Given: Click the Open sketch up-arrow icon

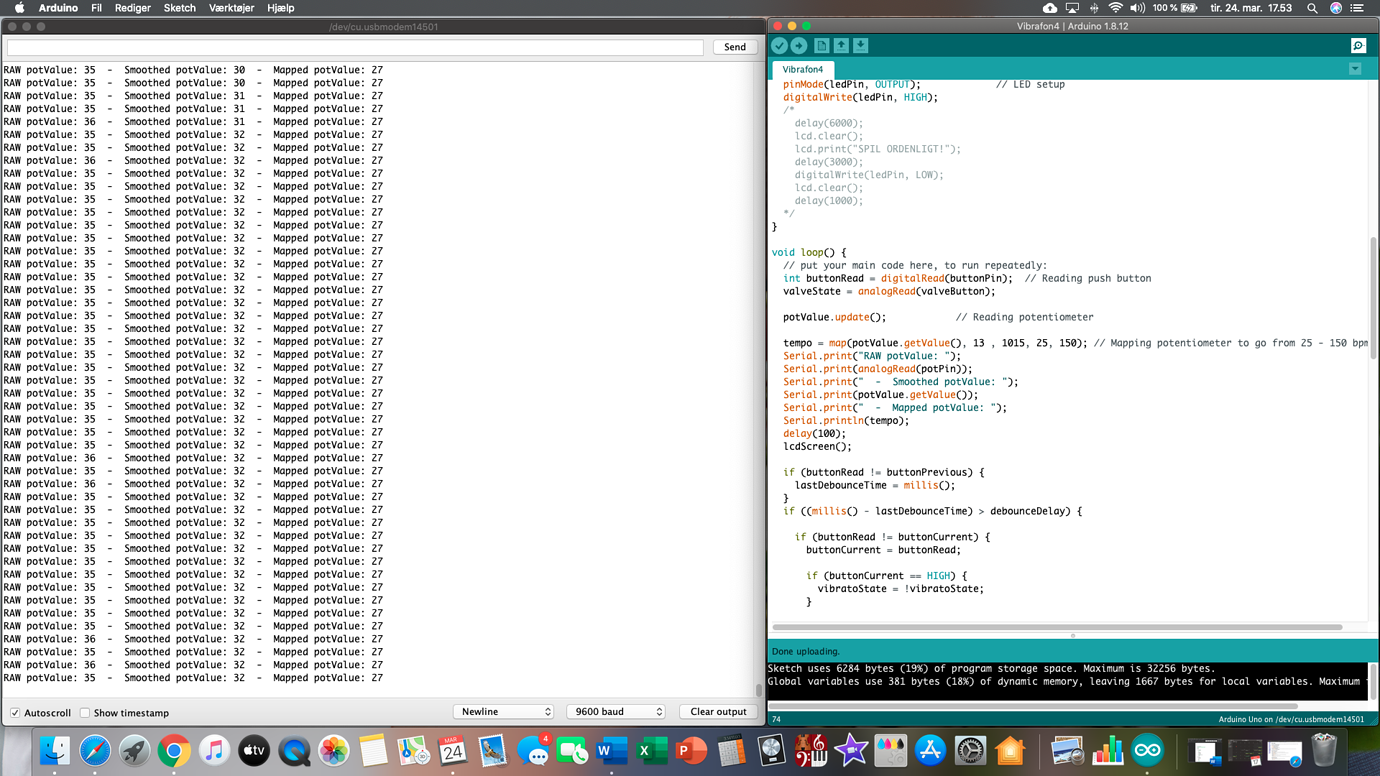Looking at the screenshot, I should point(841,46).
